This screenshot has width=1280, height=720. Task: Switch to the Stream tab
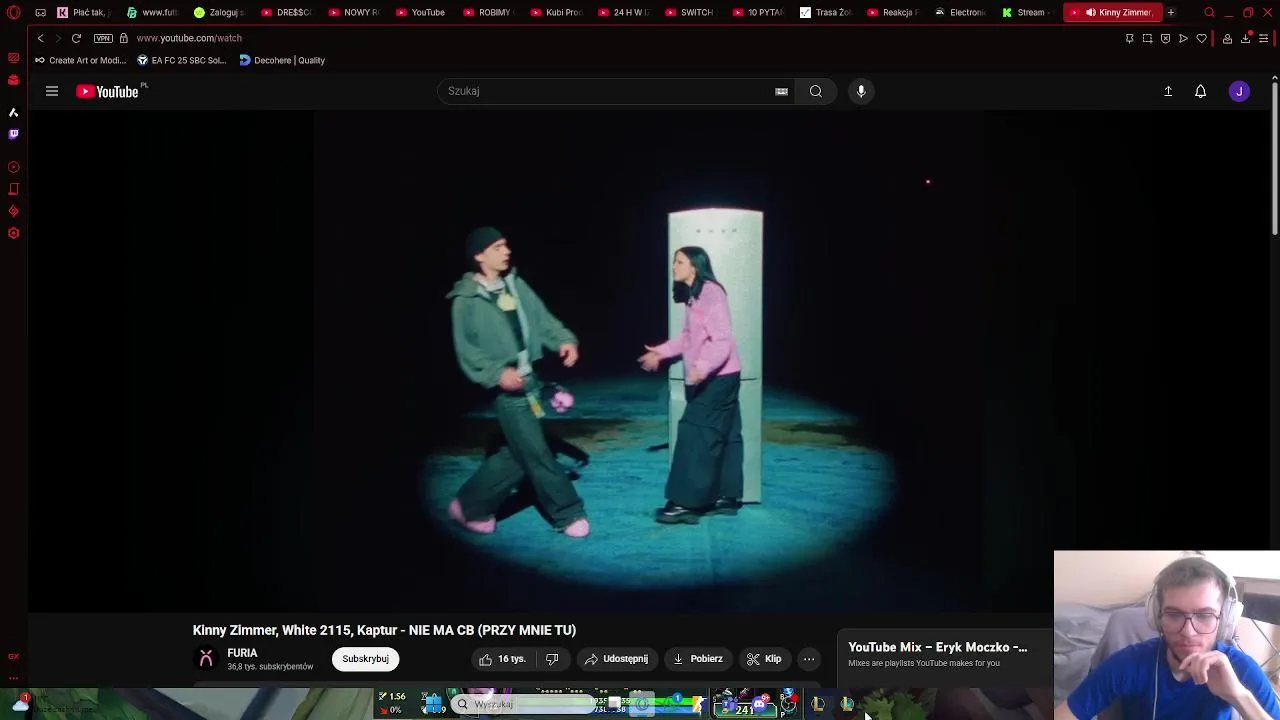pos(1027,12)
